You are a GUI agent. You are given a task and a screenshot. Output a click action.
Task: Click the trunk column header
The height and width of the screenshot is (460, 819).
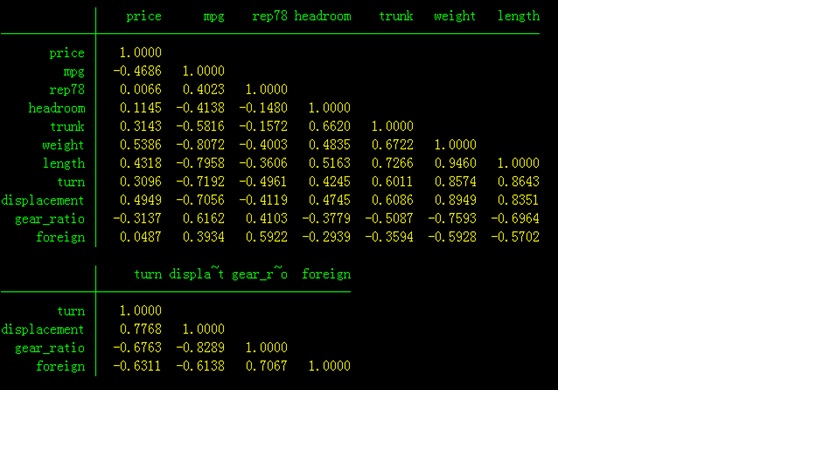click(396, 16)
